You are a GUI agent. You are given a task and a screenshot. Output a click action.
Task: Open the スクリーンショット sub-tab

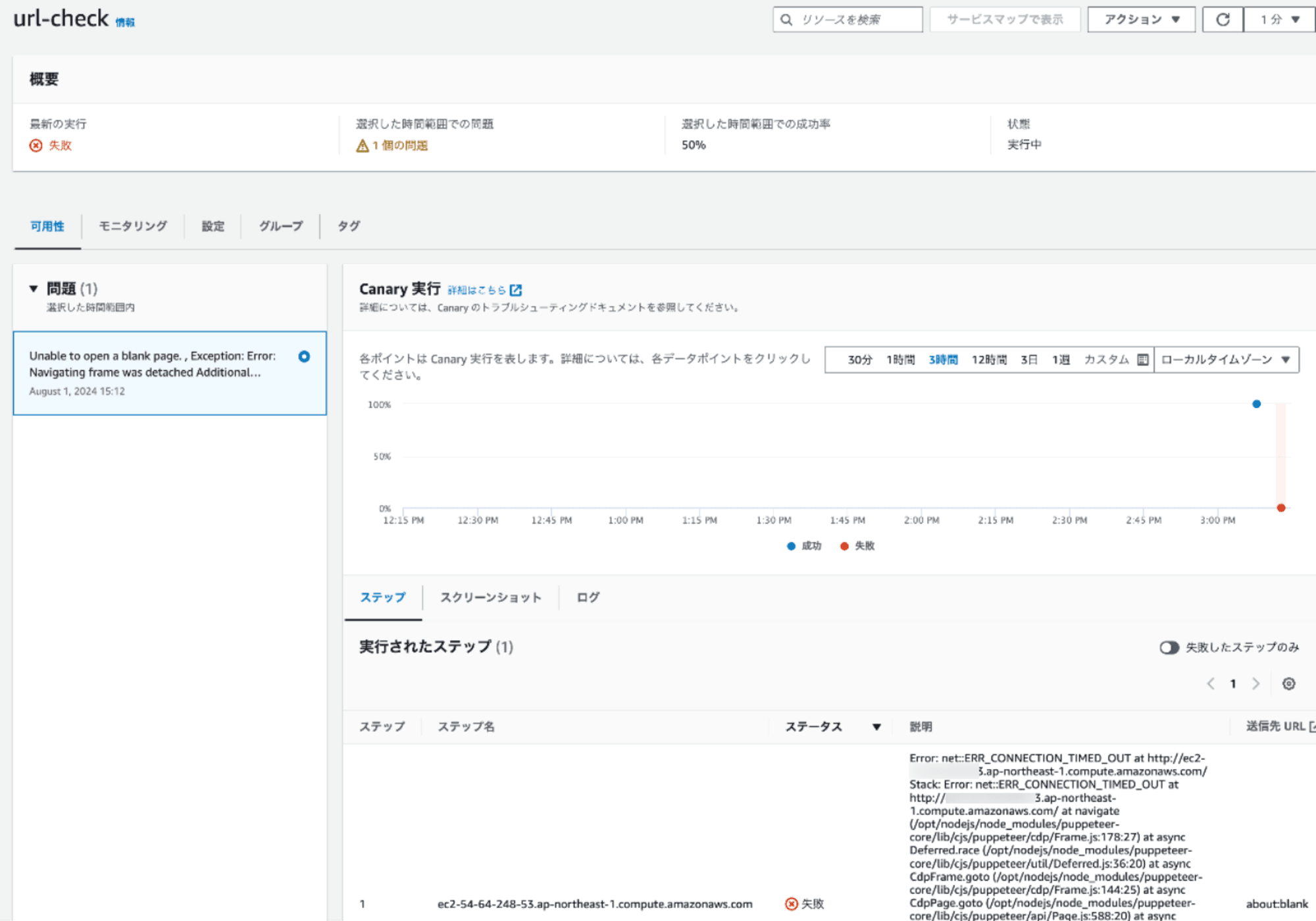[x=491, y=597]
